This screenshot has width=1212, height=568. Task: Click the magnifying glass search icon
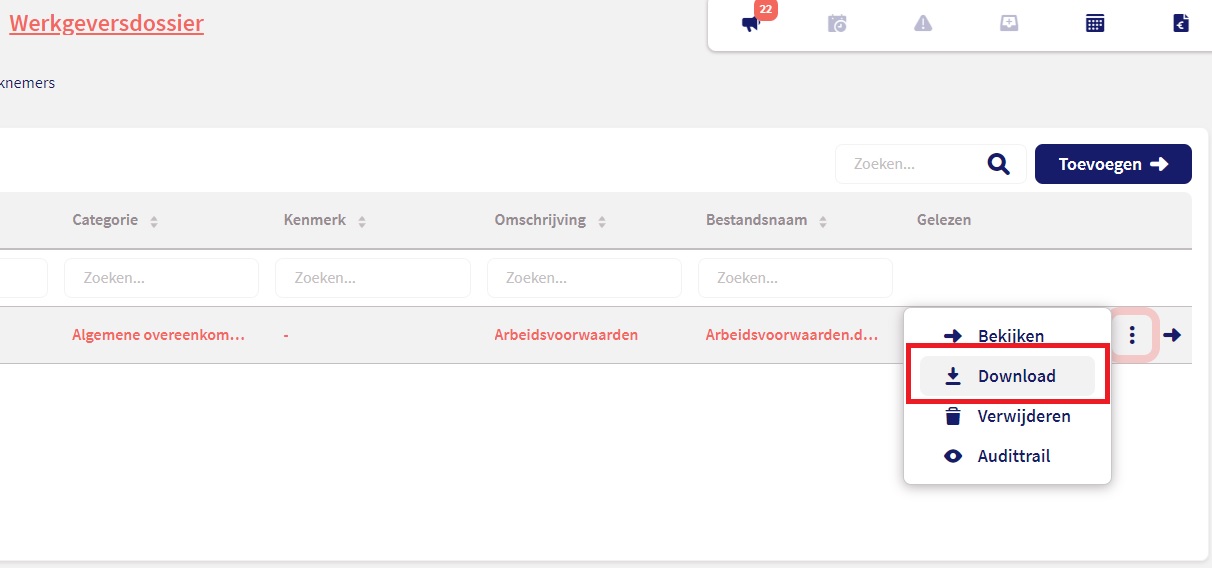(x=998, y=164)
